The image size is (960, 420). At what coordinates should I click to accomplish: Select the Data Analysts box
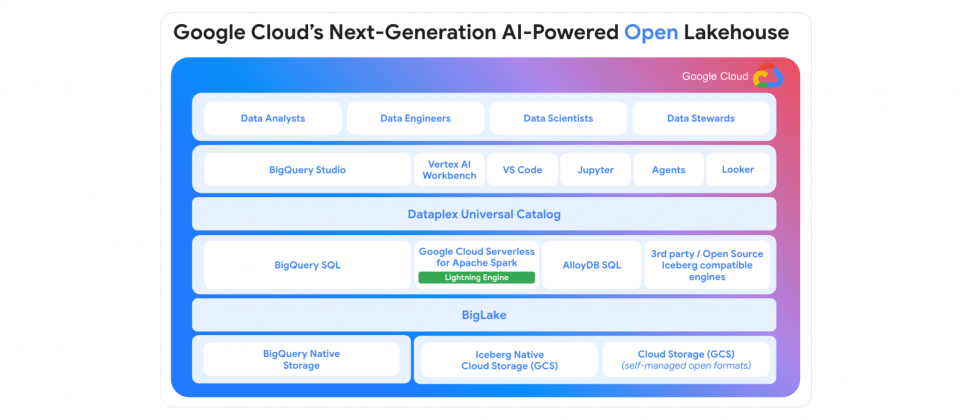click(x=272, y=118)
